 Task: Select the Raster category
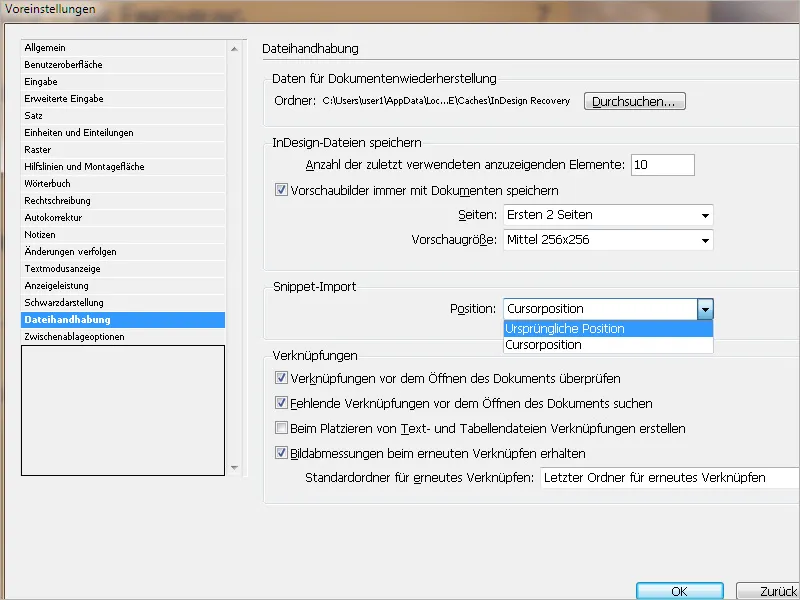(123, 149)
